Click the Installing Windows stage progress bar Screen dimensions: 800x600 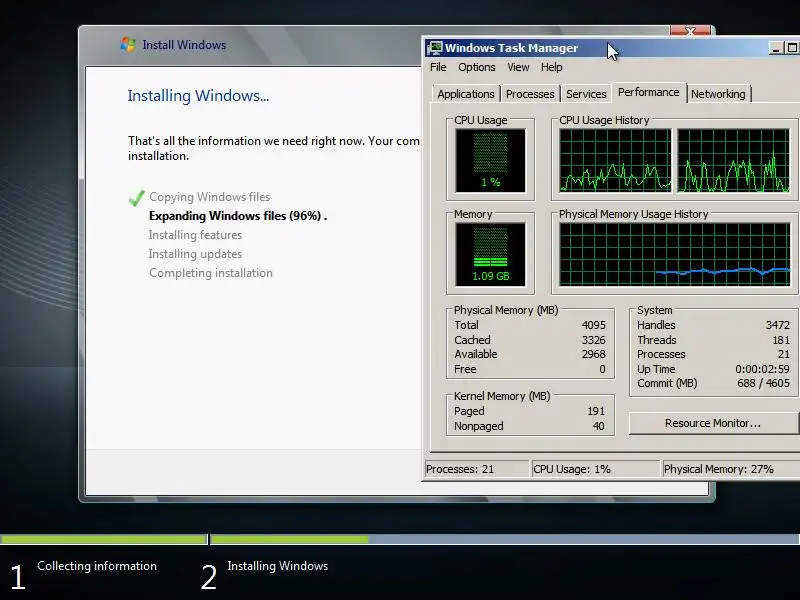505,539
